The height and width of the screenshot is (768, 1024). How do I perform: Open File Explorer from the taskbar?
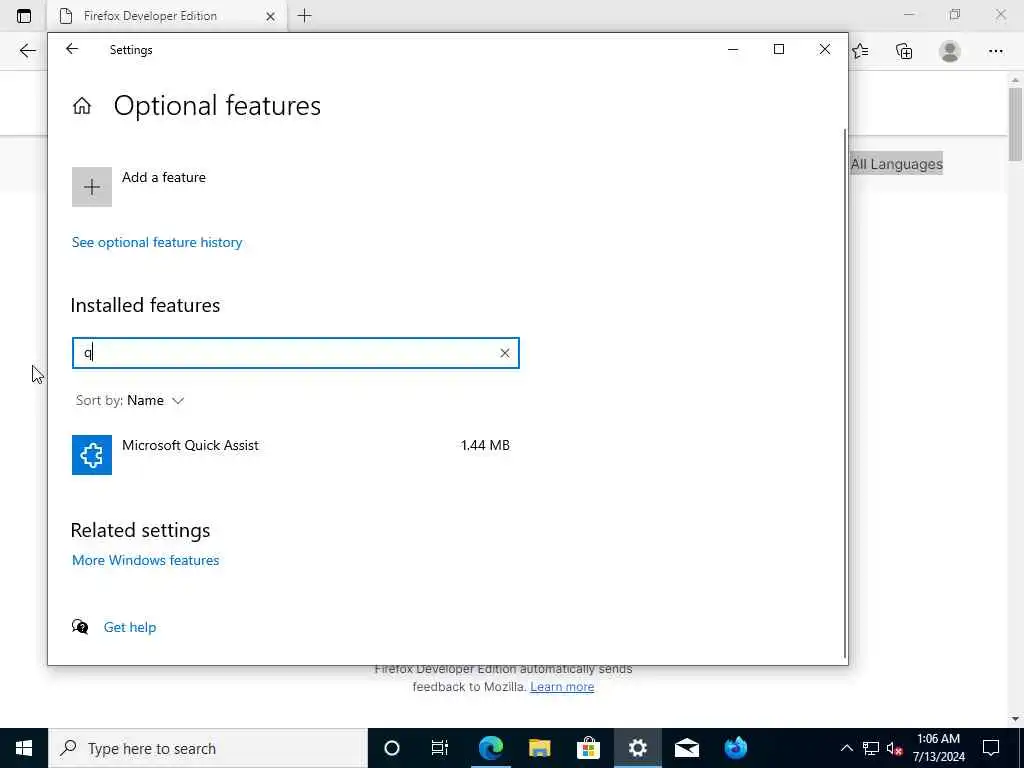coord(539,748)
